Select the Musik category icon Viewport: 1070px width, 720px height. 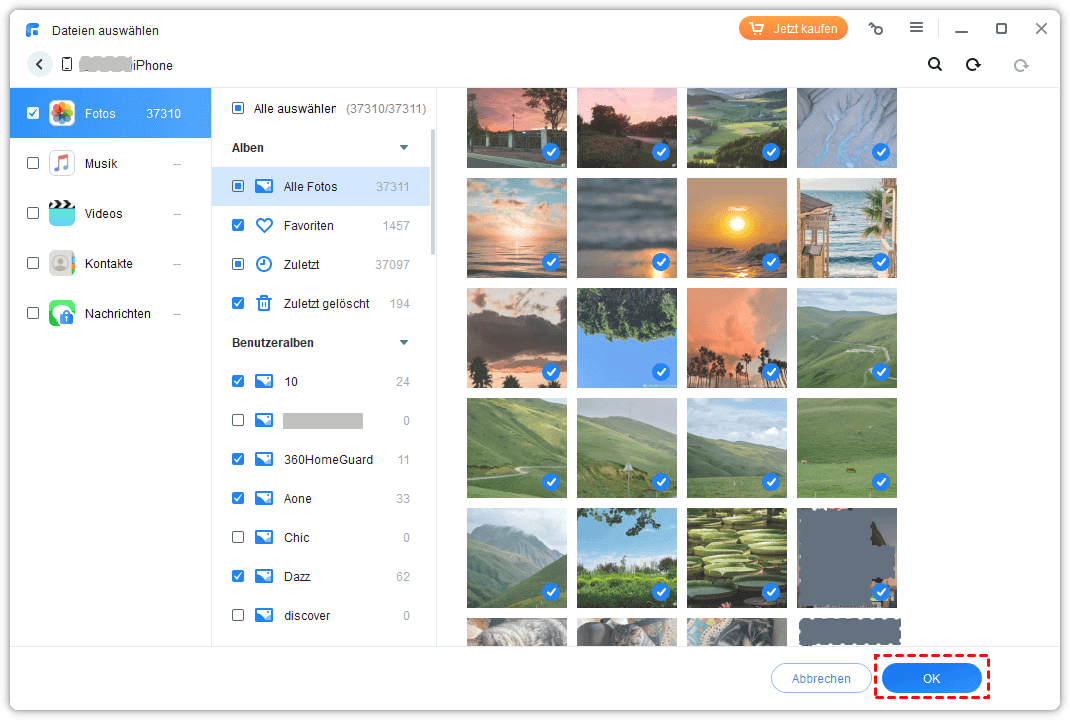pyautogui.click(x=62, y=164)
